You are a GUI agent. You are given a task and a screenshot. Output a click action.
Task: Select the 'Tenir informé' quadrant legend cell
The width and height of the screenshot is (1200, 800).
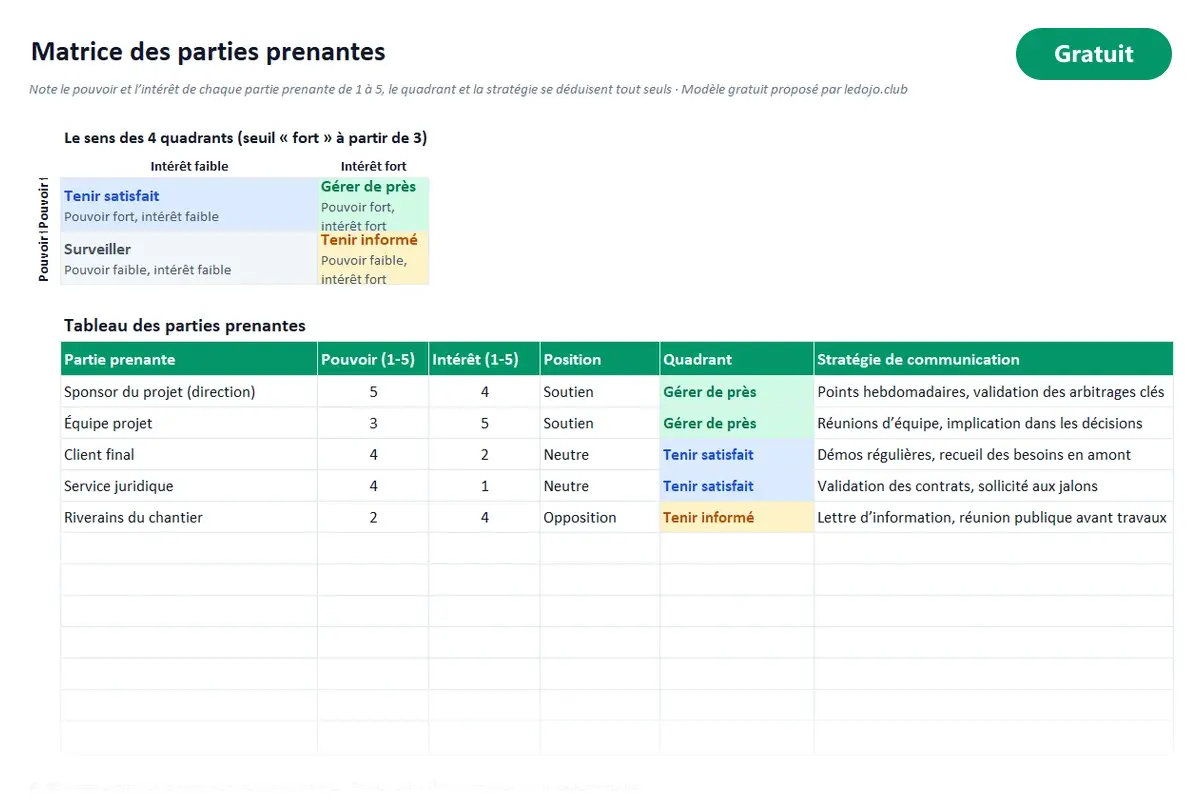[x=374, y=258]
